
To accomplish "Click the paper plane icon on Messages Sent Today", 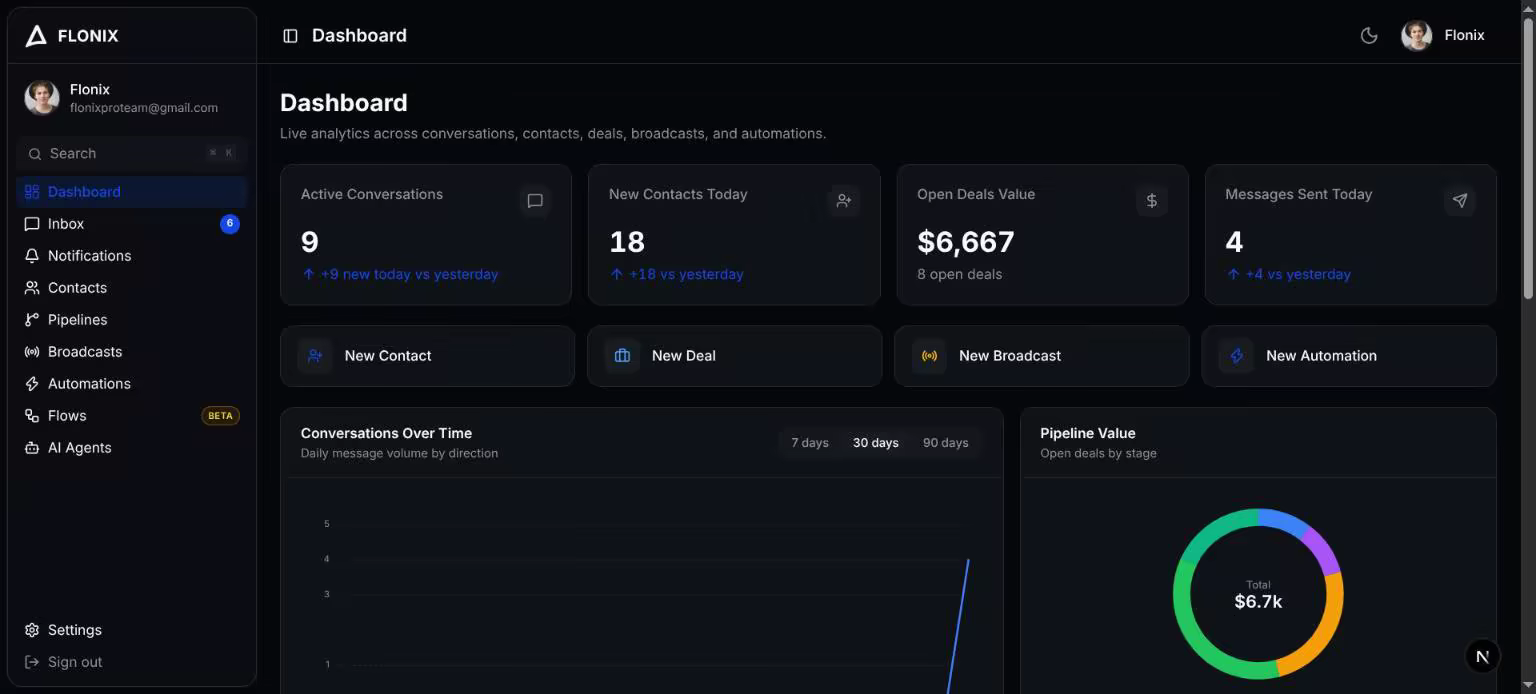I will [1459, 201].
